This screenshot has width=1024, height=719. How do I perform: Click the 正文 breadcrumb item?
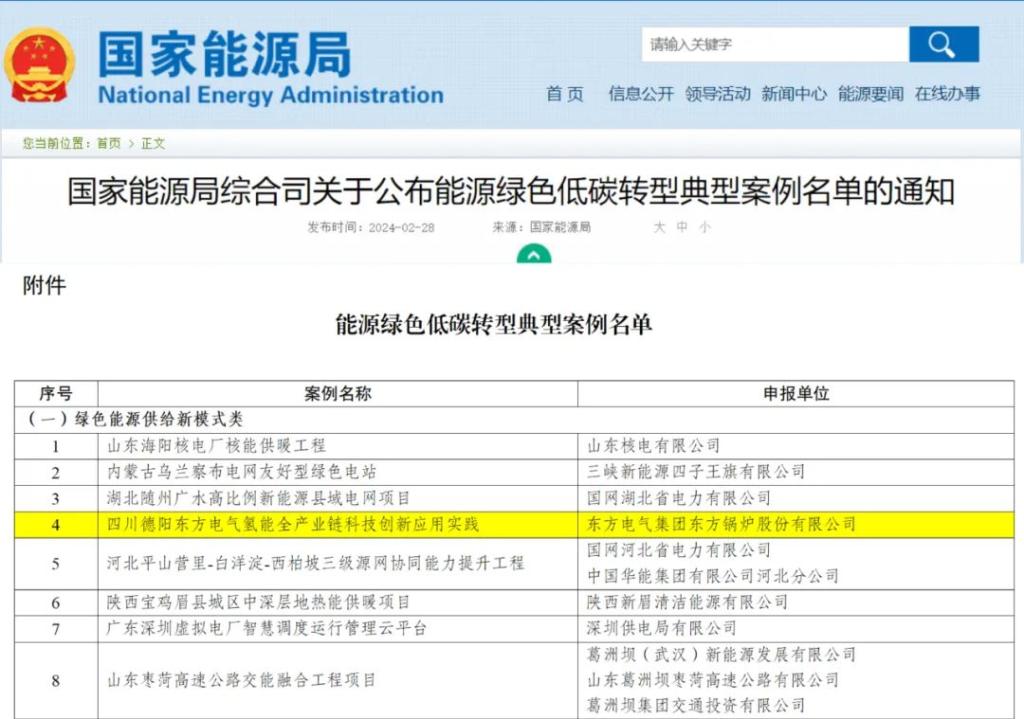[153, 144]
